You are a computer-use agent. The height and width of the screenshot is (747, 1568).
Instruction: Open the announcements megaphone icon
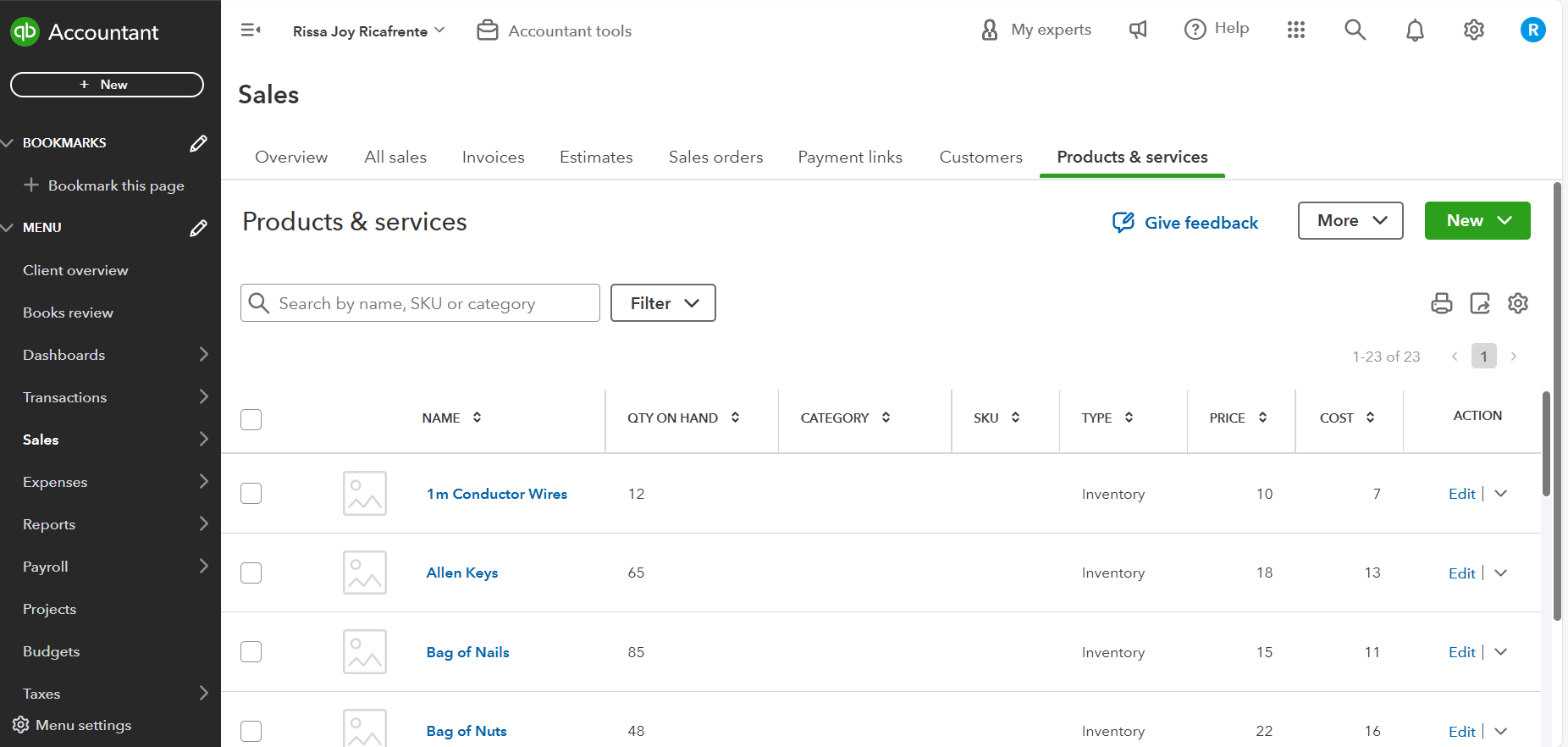click(x=1138, y=30)
